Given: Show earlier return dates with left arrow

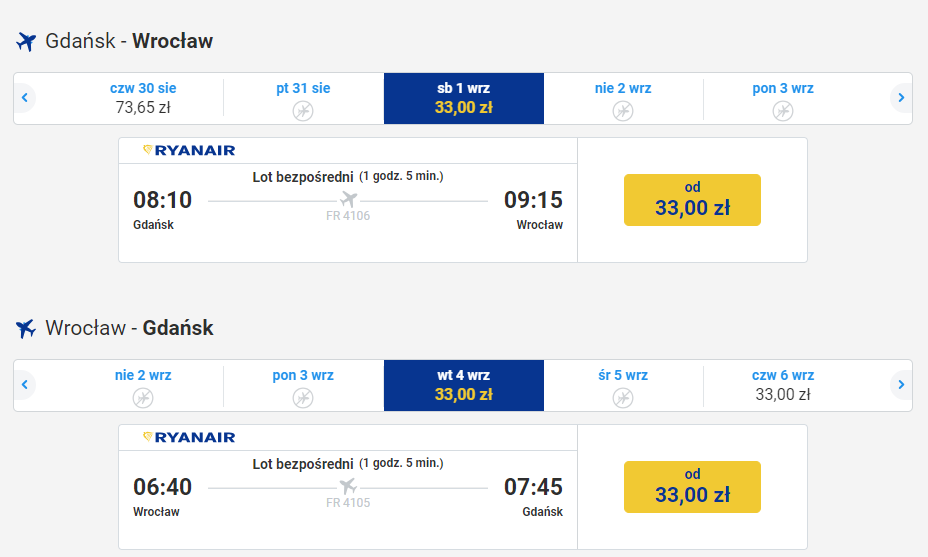Looking at the screenshot, I should tap(25, 385).
